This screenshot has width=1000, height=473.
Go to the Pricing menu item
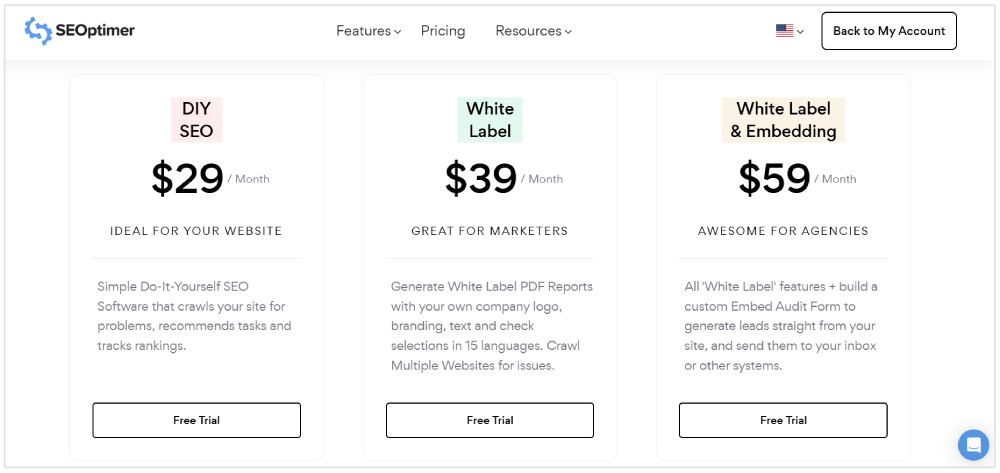tap(443, 31)
